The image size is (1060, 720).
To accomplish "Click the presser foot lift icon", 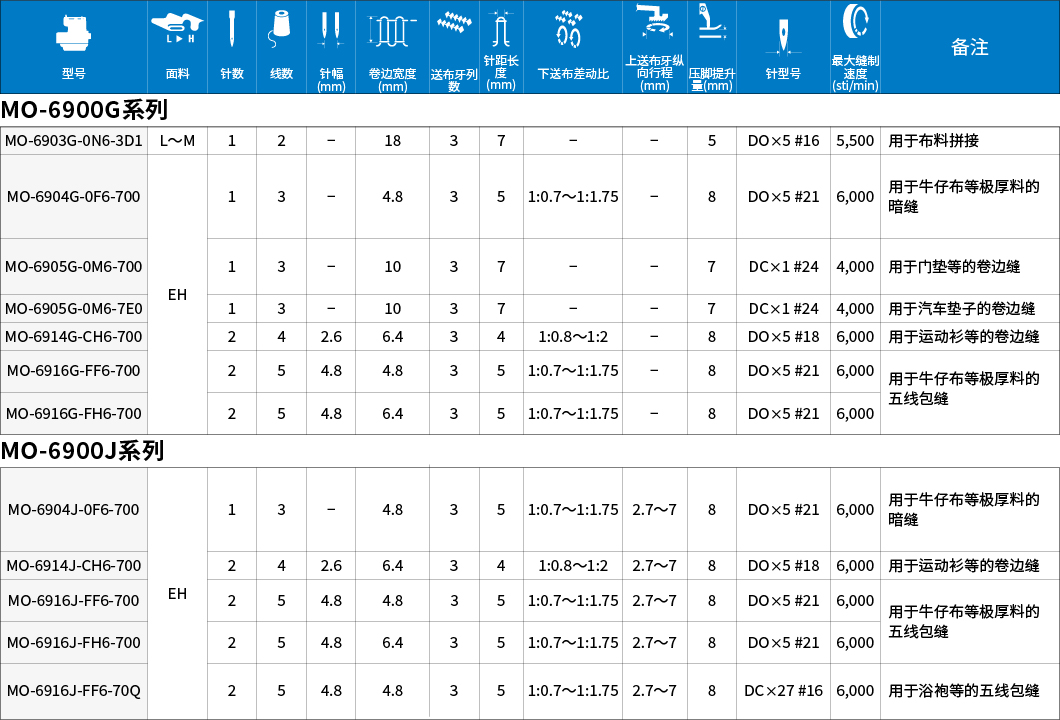I will [711, 24].
